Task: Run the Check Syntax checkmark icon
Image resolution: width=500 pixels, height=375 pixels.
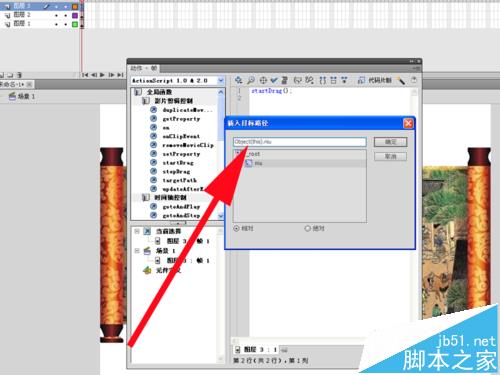Action: (274, 80)
